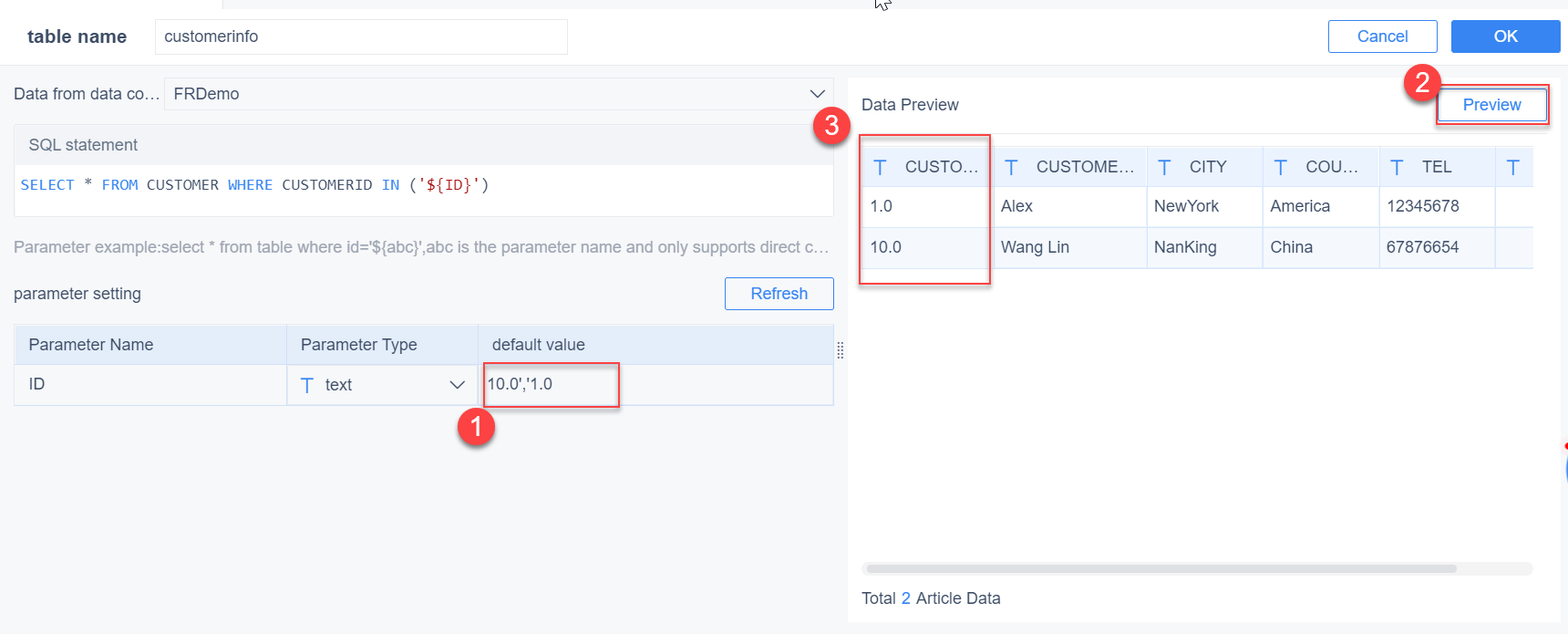
Task: Click the horizontal scrollbar of data preview
Action: pos(1161,568)
